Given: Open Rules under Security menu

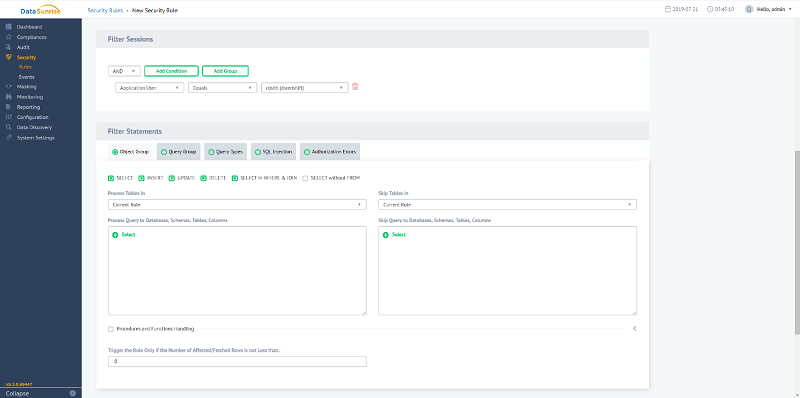Looking at the screenshot, I should click(26, 67).
